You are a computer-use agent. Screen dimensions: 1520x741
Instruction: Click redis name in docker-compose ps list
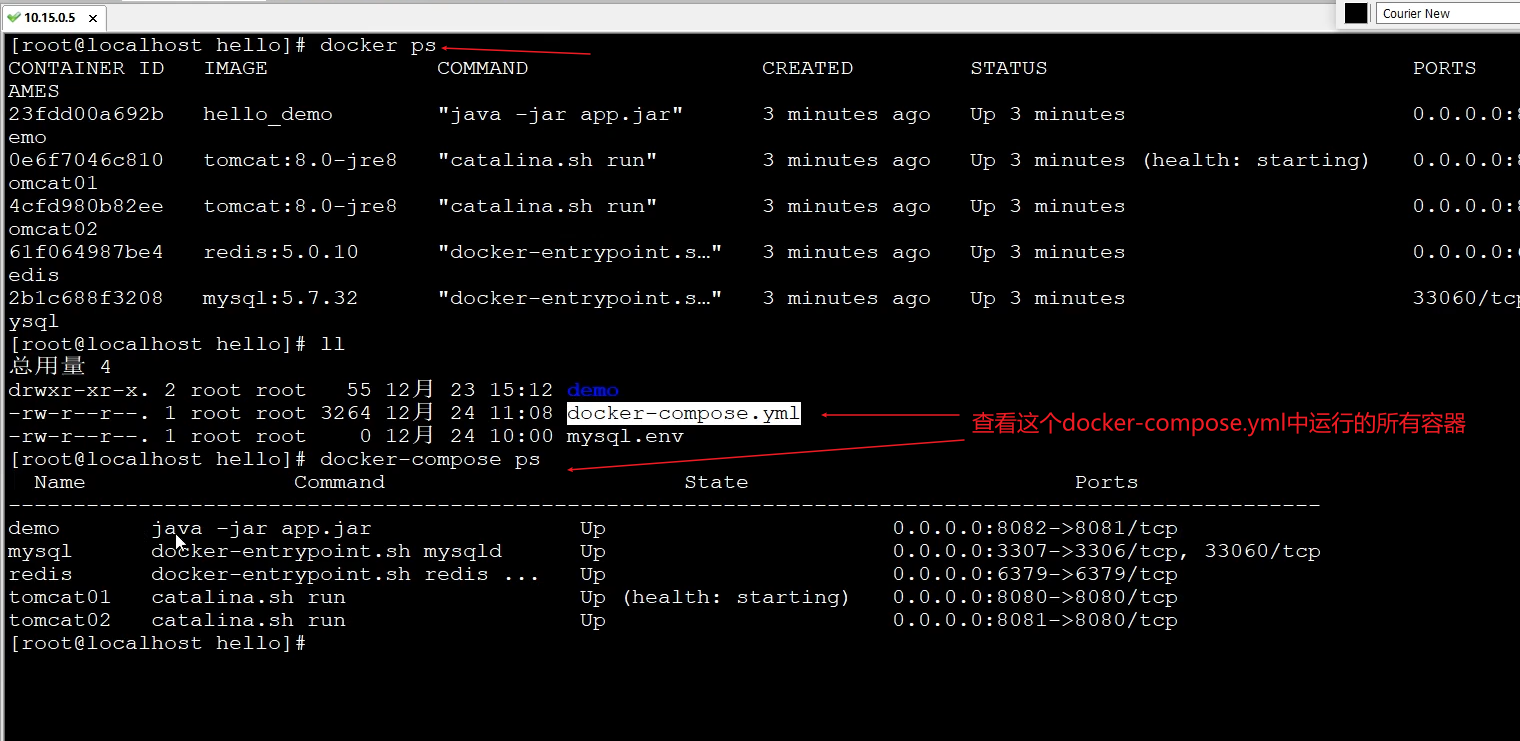tap(40, 574)
